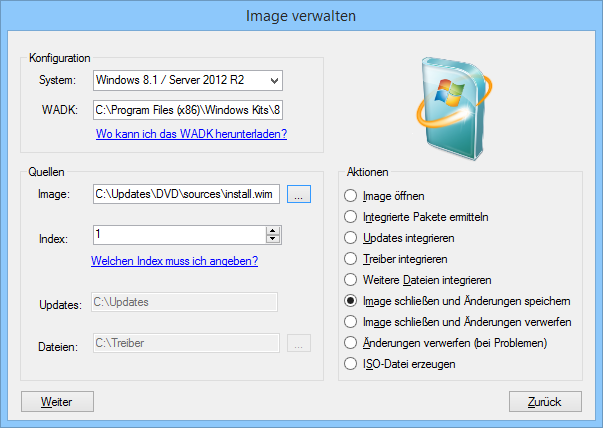The image size is (603, 428).
Task: Click the 'Dateien:' label
Action: (x=58, y=347)
